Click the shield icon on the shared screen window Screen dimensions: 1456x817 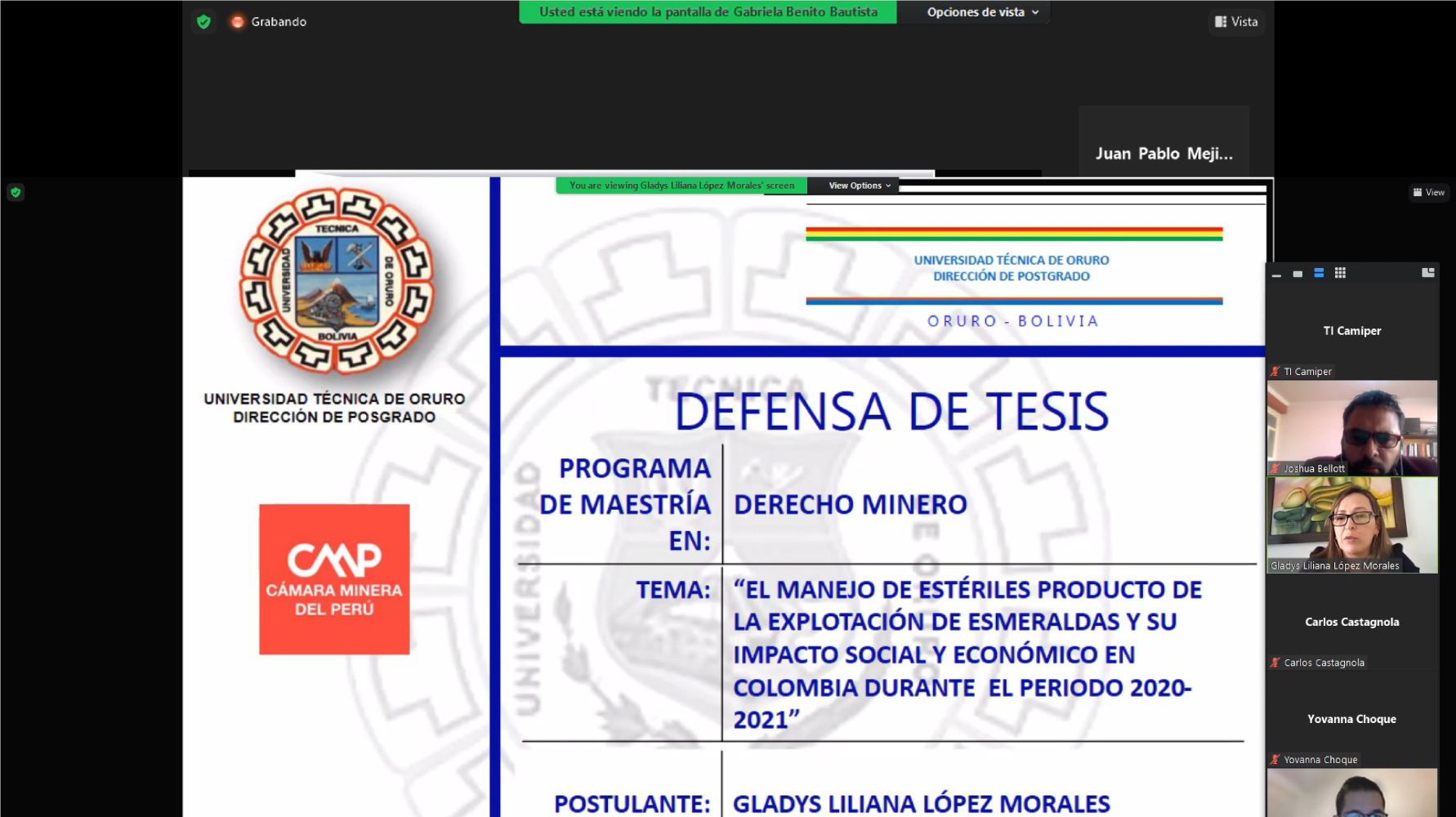click(15, 193)
